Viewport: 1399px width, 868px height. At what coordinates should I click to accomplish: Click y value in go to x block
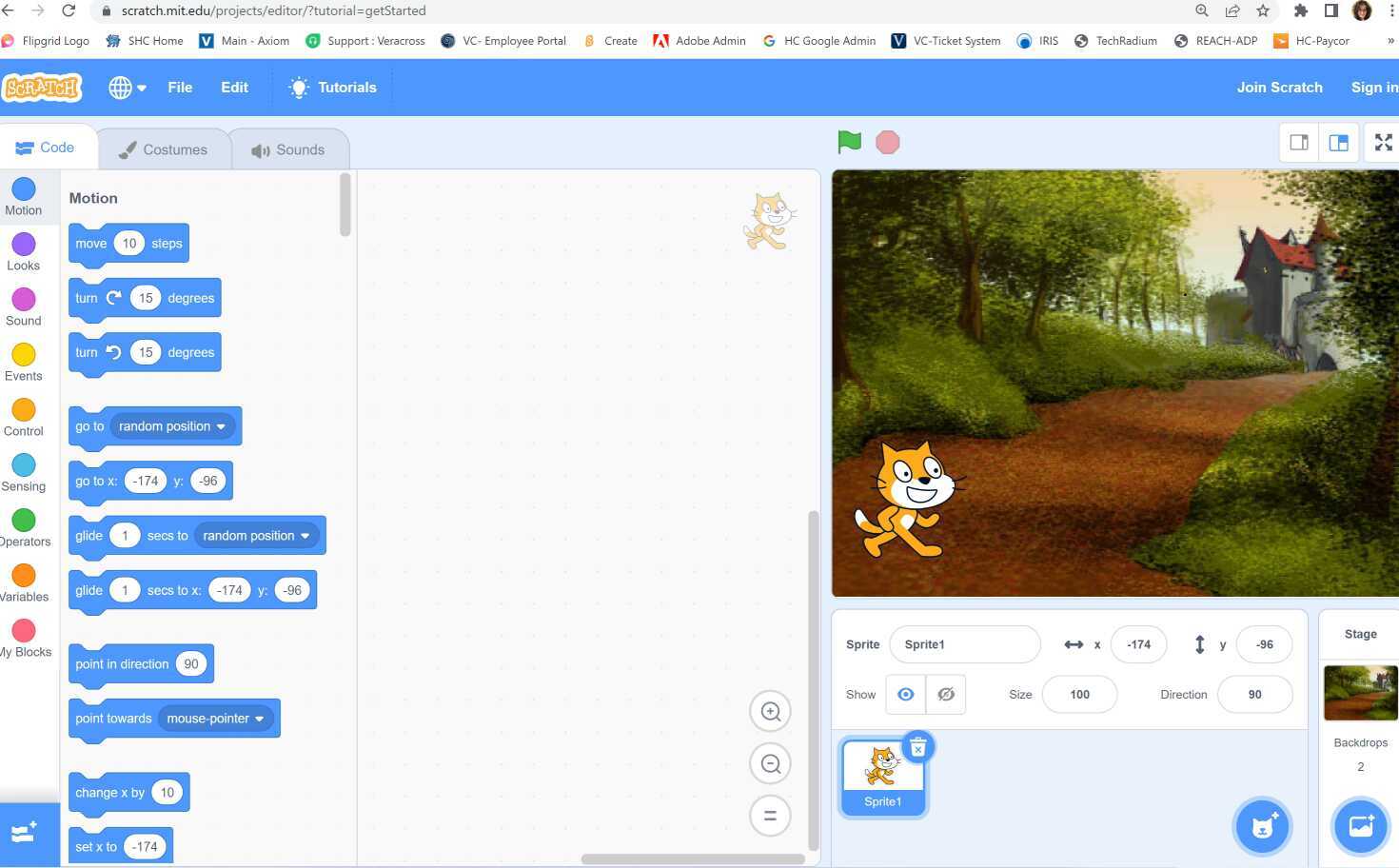point(207,481)
